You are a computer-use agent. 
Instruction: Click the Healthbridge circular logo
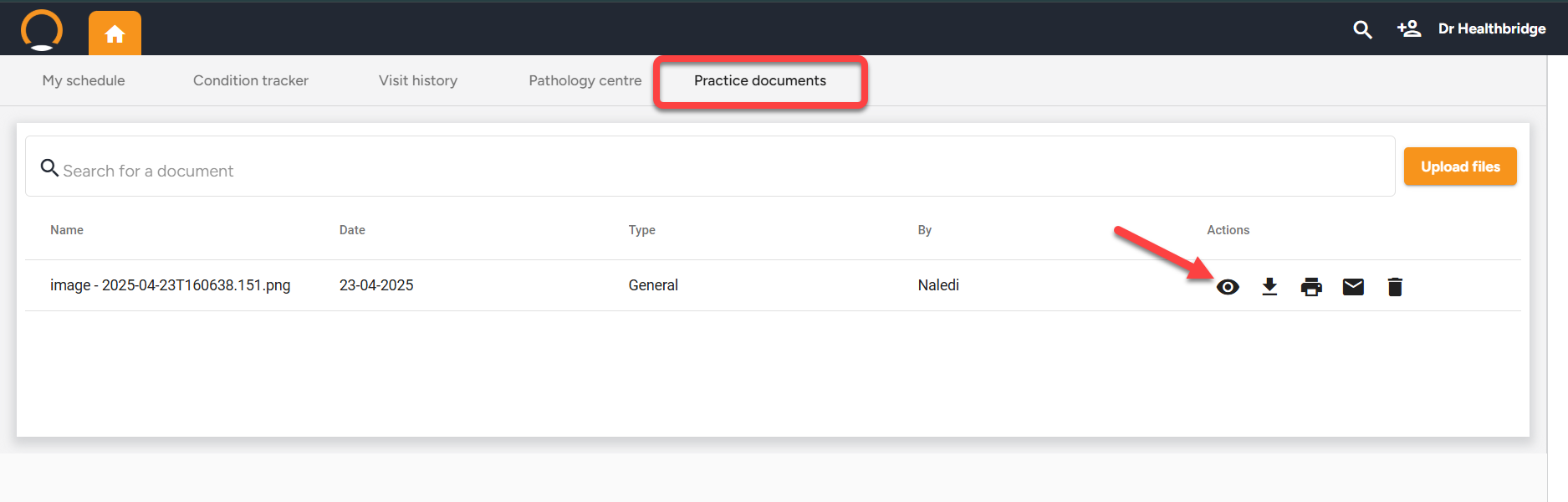tap(42, 30)
